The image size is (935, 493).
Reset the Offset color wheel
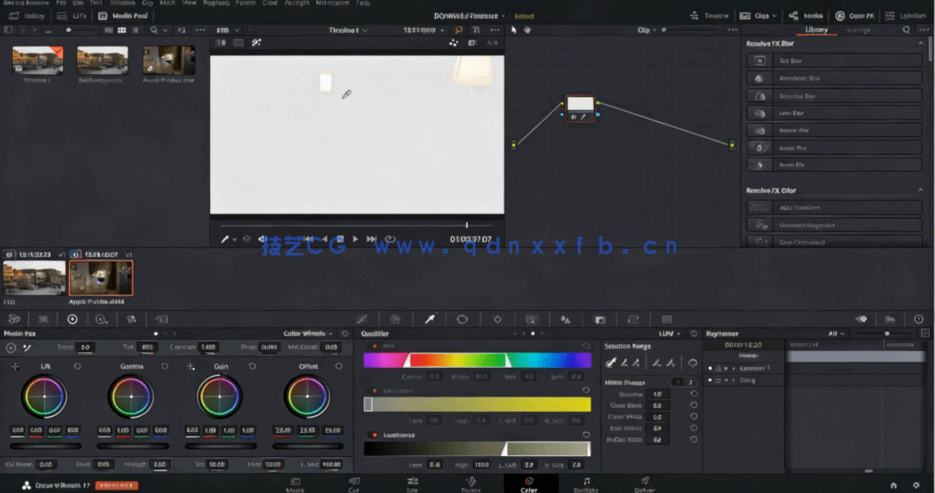(339, 366)
